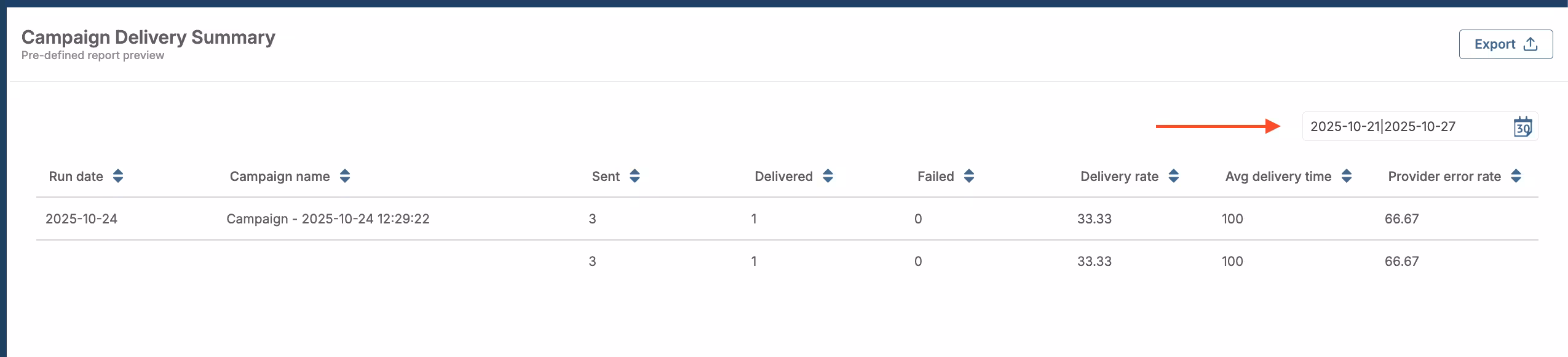The height and width of the screenshot is (357, 1568).
Task: Toggle sorting on the Campaign name column
Action: pyautogui.click(x=344, y=176)
